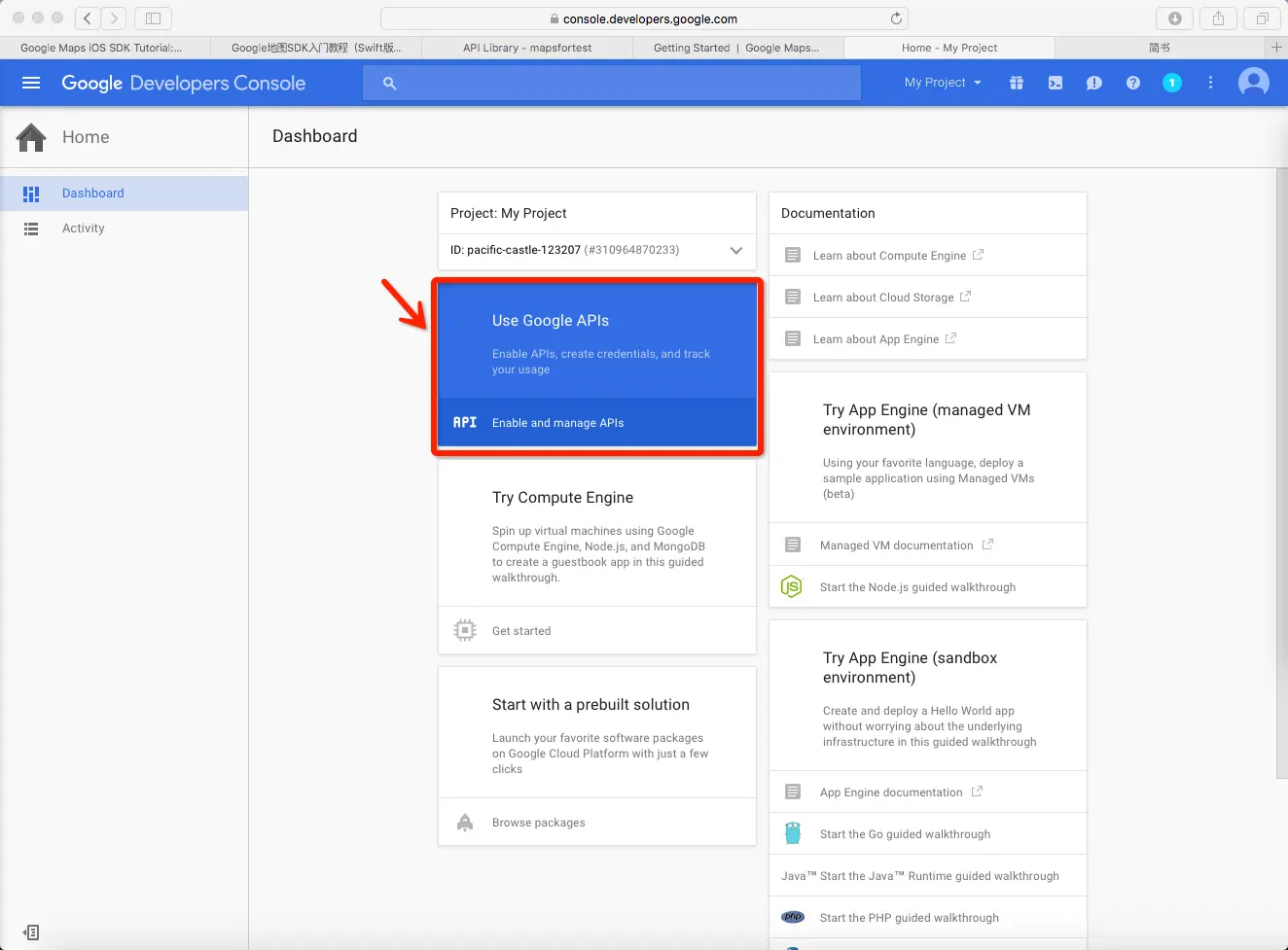1288x950 pixels.
Task: Click the API icon in Use Google APIs card
Action: pyautogui.click(x=465, y=422)
